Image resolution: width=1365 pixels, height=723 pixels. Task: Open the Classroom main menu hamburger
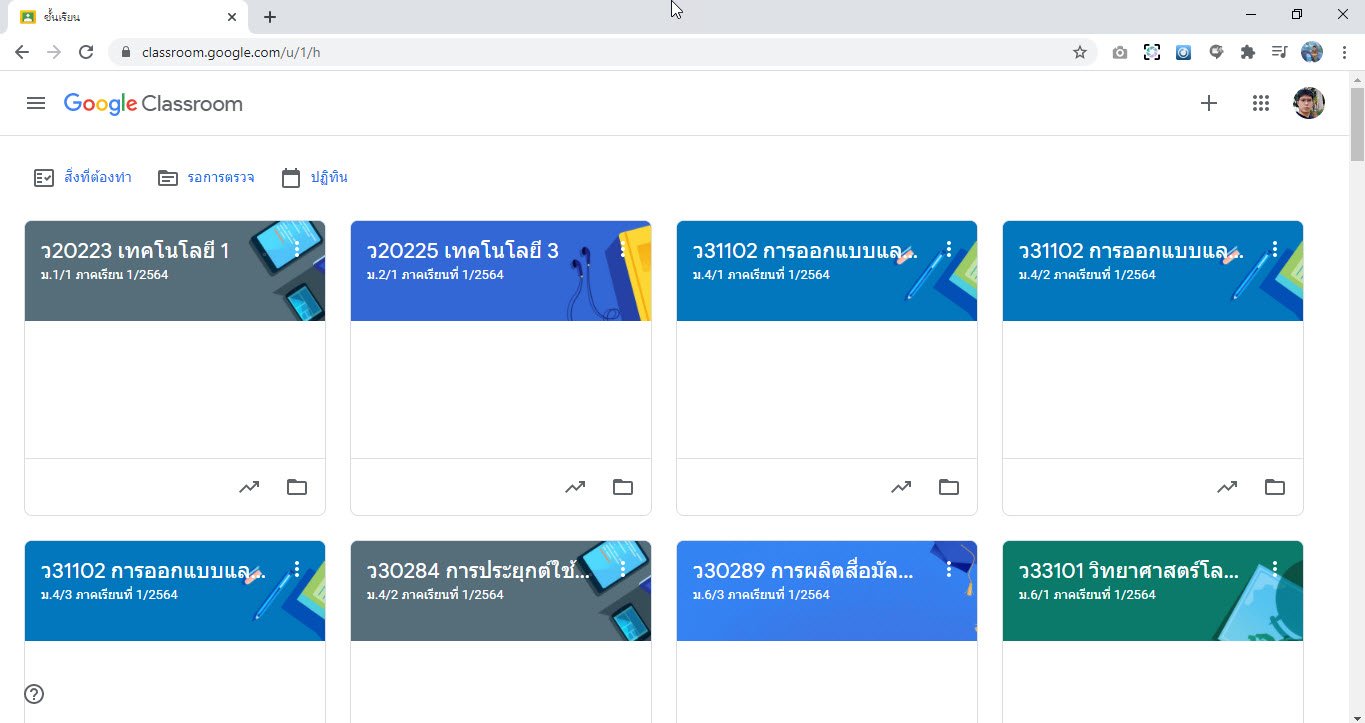click(36, 103)
